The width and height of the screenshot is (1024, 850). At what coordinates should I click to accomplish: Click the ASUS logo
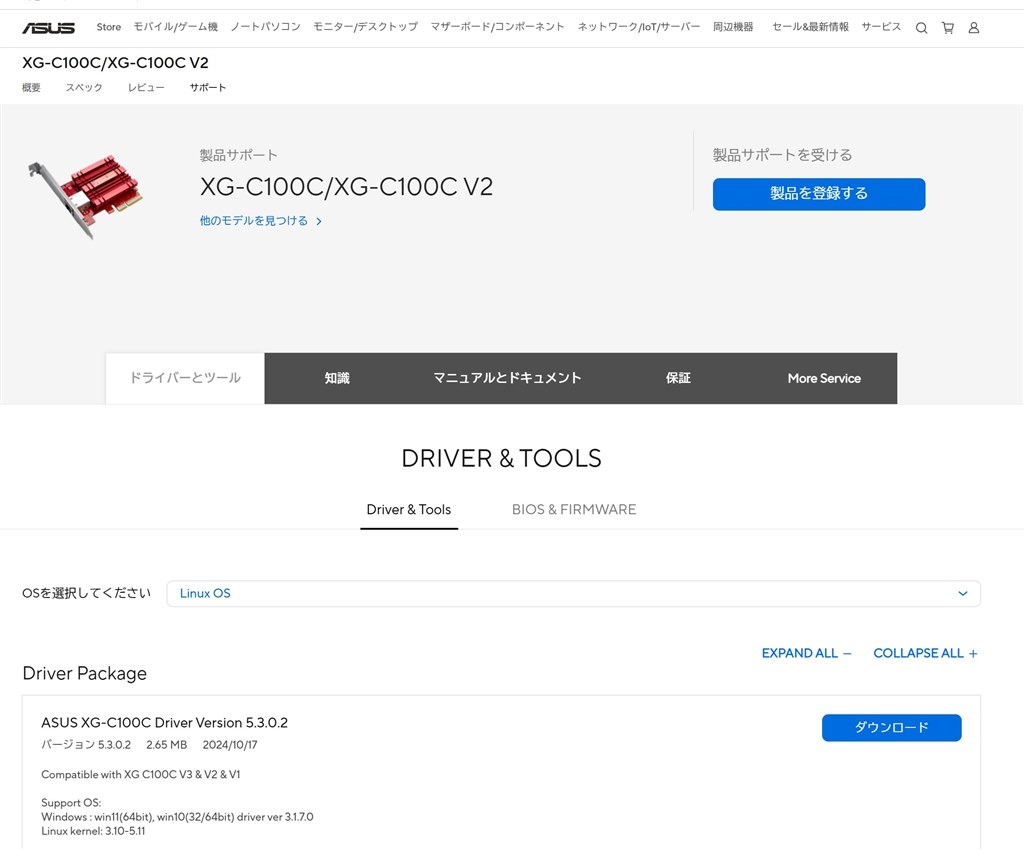pos(48,27)
